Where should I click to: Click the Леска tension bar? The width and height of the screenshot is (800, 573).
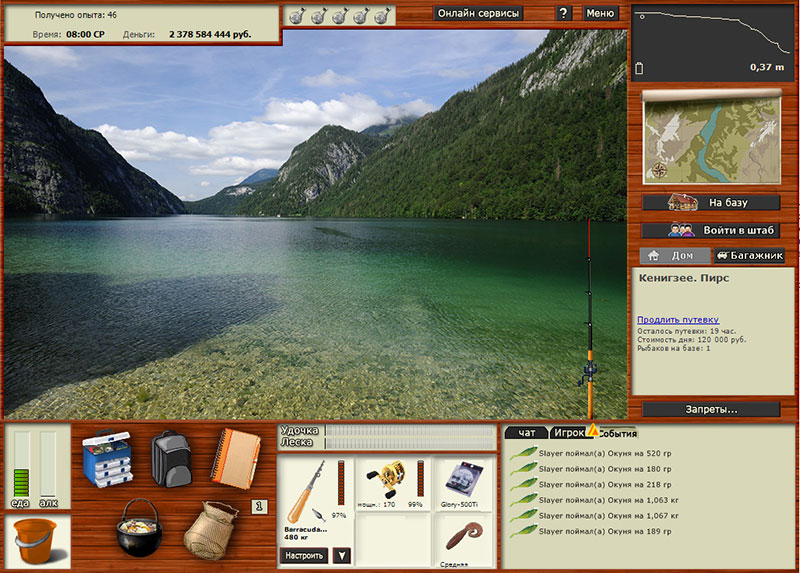[x=410, y=443]
